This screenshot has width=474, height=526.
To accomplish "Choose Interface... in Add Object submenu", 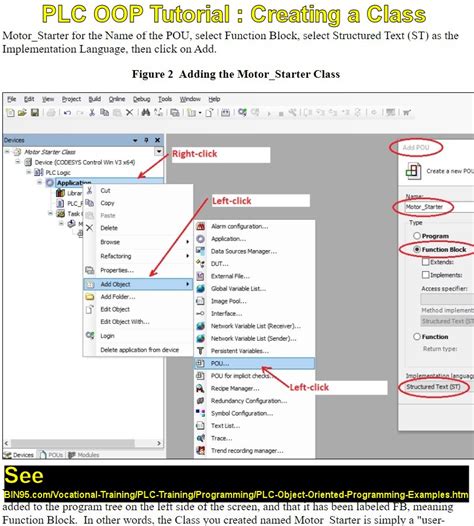I will [x=226, y=313].
